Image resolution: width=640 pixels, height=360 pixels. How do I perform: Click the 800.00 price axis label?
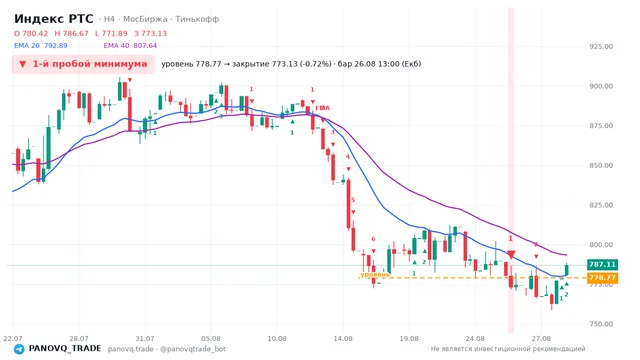point(601,244)
